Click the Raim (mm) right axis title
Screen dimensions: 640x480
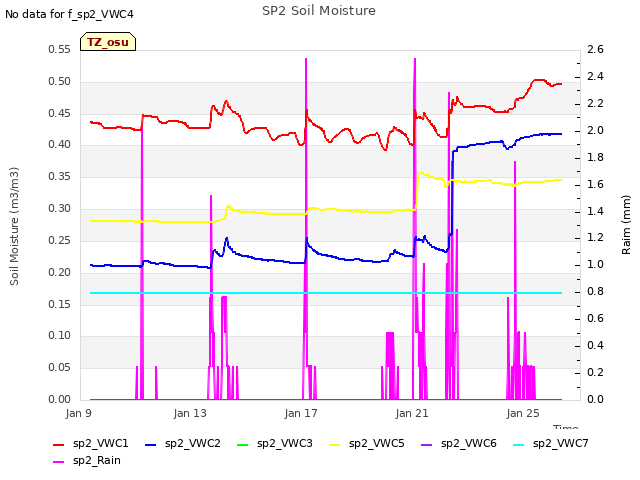[x=626, y=225]
